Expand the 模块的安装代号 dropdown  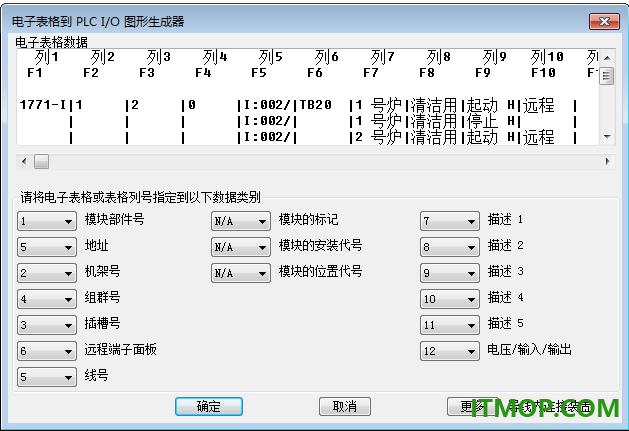pyautogui.click(x=241, y=247)
